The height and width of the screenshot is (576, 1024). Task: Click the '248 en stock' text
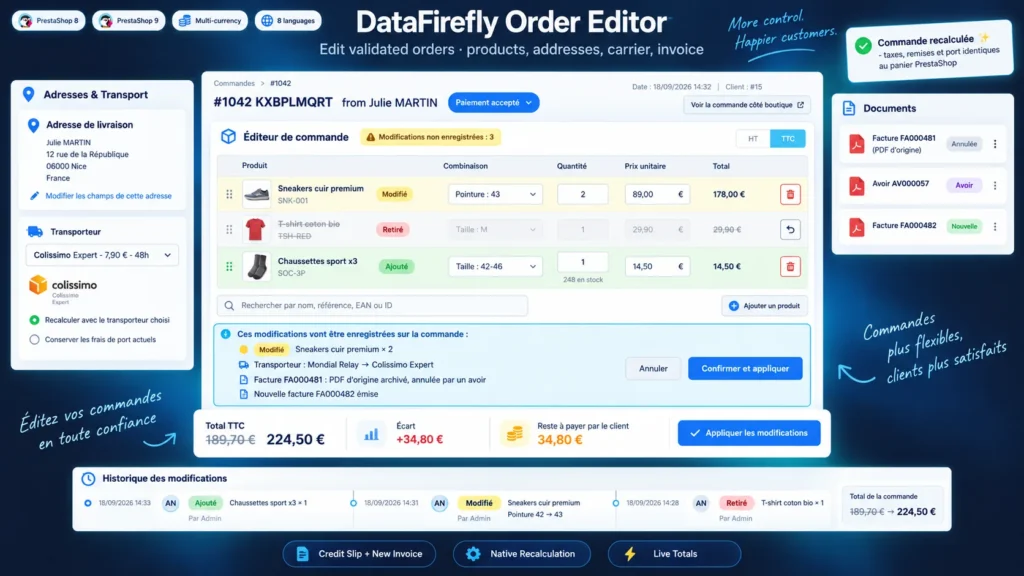583,280
